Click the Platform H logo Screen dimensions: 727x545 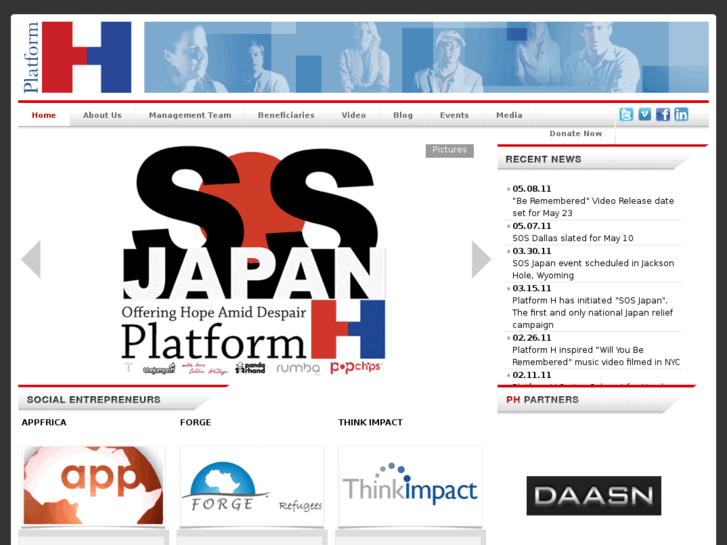point(77,57)
